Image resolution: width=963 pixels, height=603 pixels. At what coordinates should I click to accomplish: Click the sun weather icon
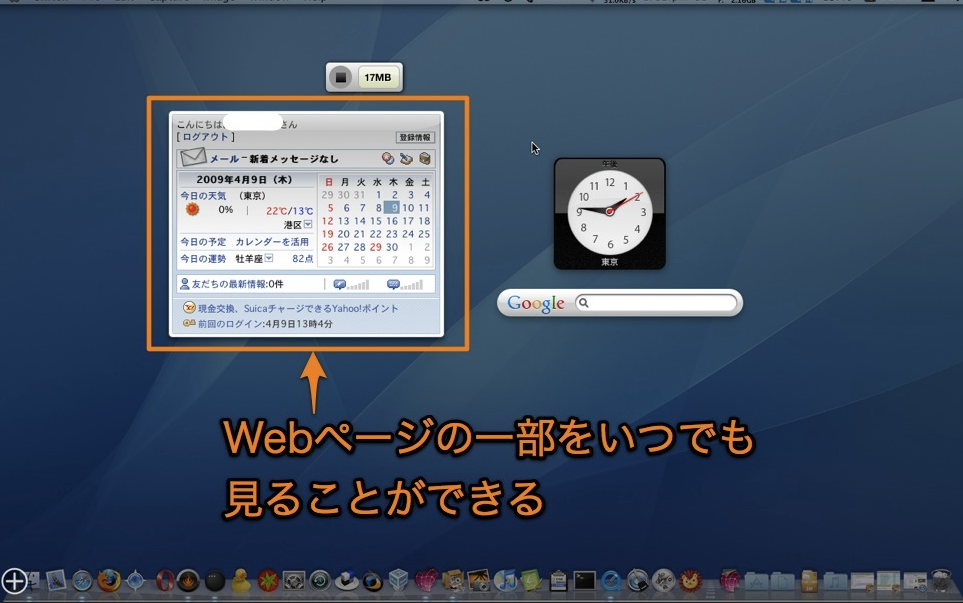[192, 209]
